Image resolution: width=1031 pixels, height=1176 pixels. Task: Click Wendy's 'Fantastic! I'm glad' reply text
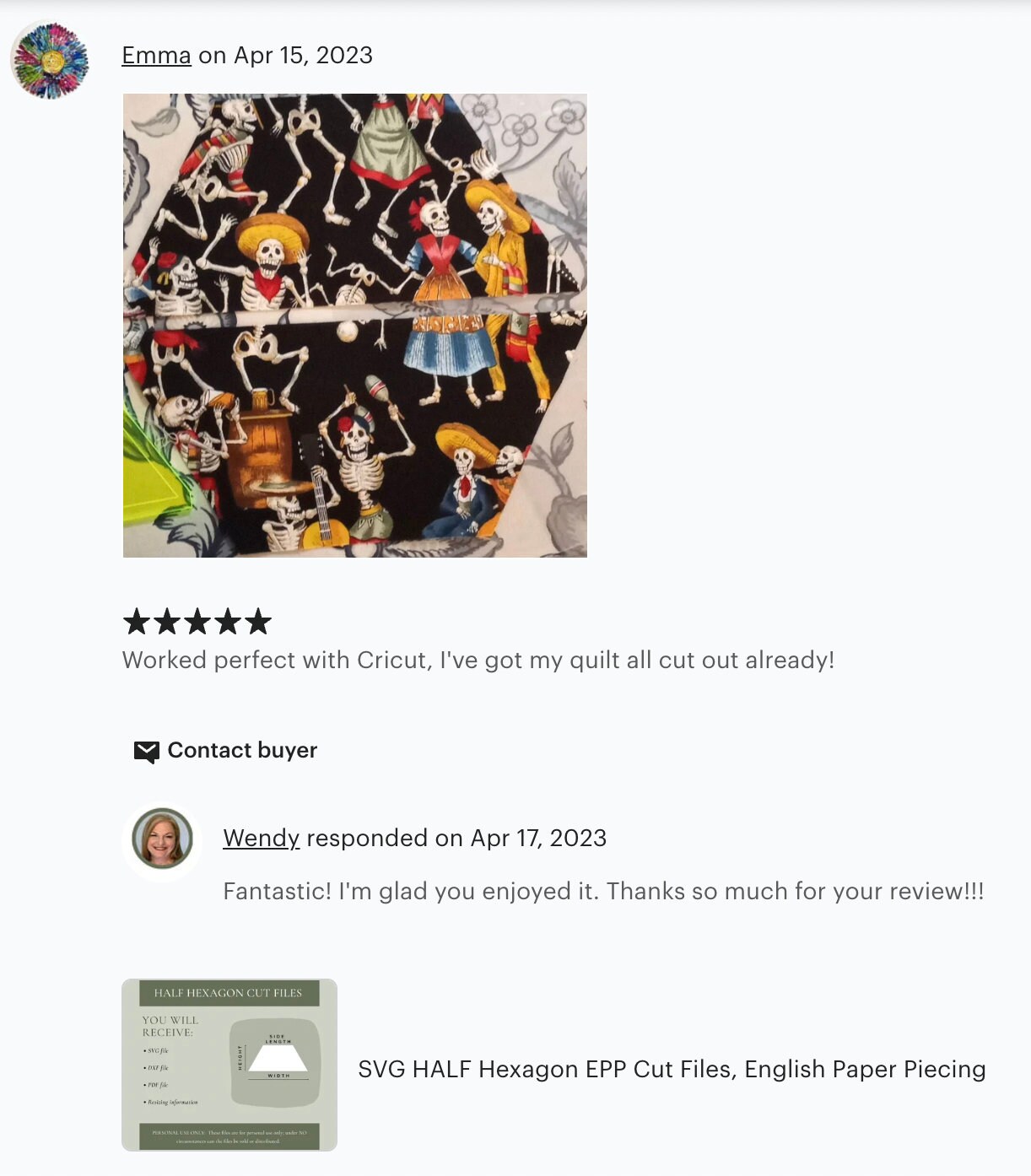point(603,891)
